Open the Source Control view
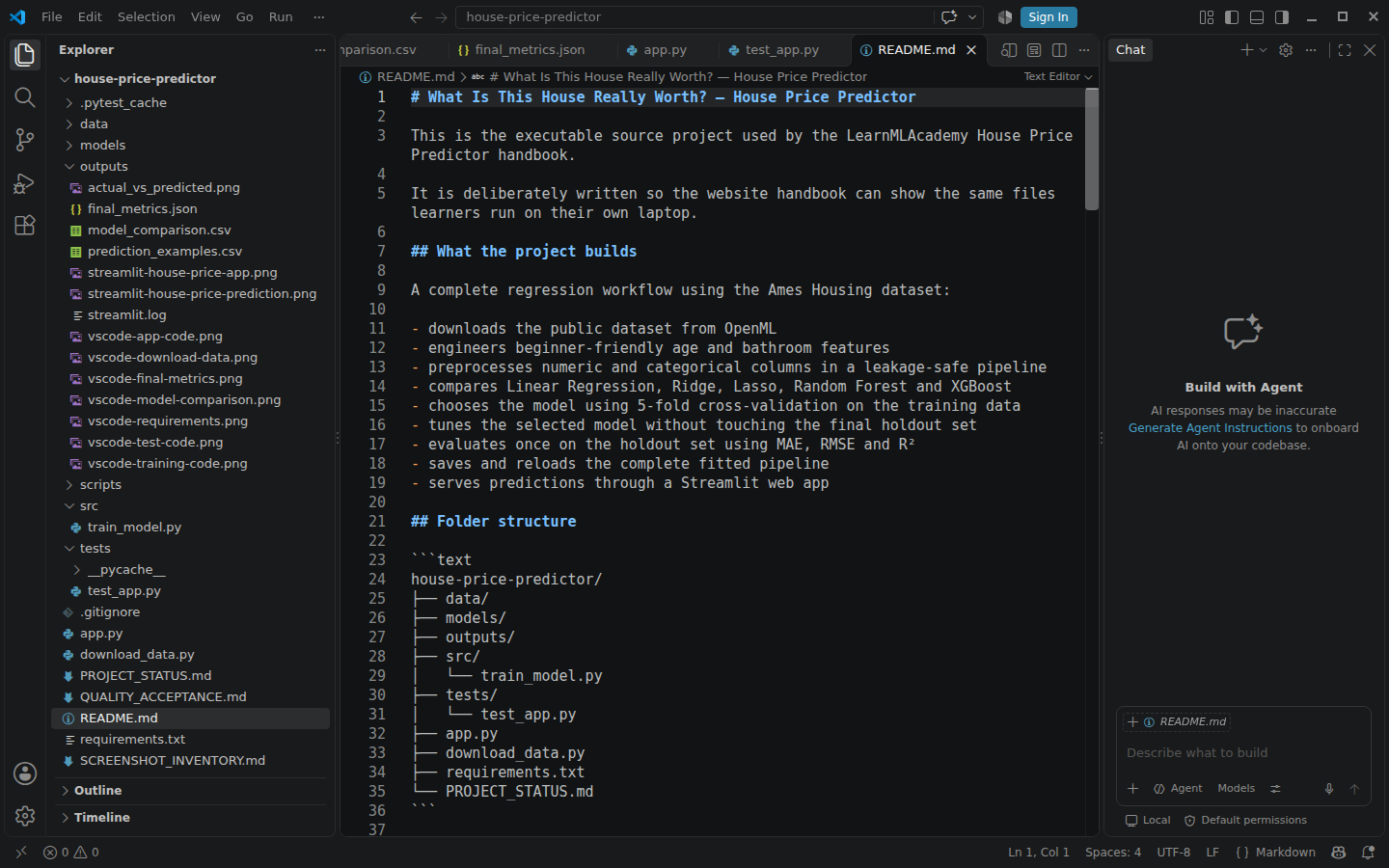This screenshot has height=868, width=1389. coord(25,140)
